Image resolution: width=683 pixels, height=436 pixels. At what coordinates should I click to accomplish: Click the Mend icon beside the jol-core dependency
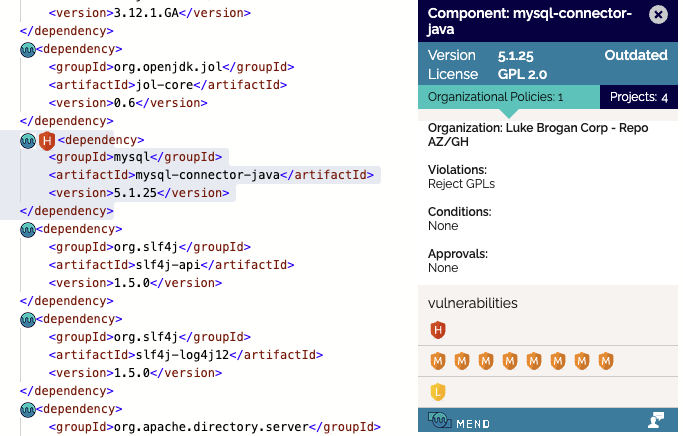pos(28,48)
